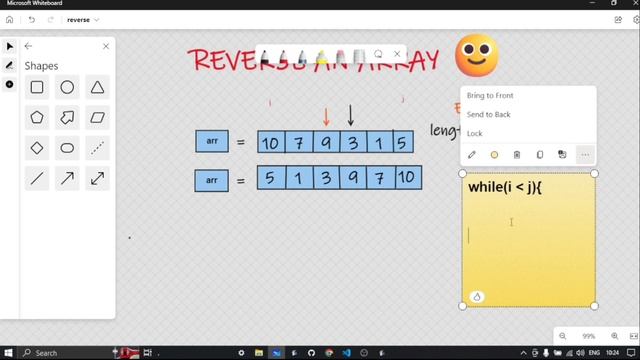The height and width of the screenshot is (360, 640).
Task: Pick the black pen in pen toolbar
Action: (264, 57)
